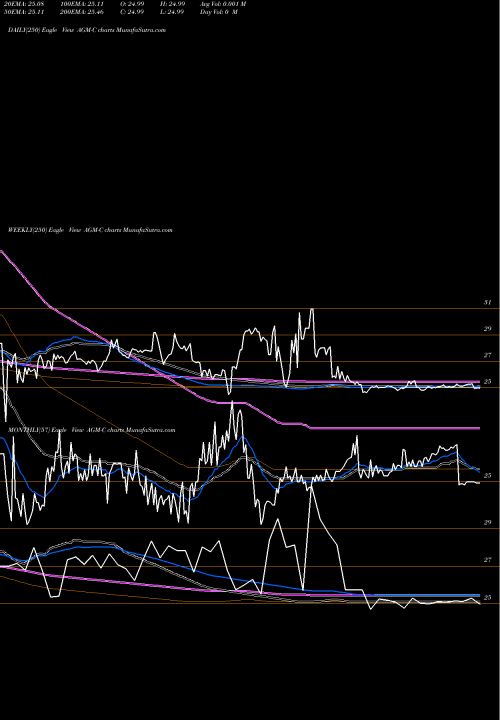Click the Day Vol reading
500x720 pixels.
[219, 12]
